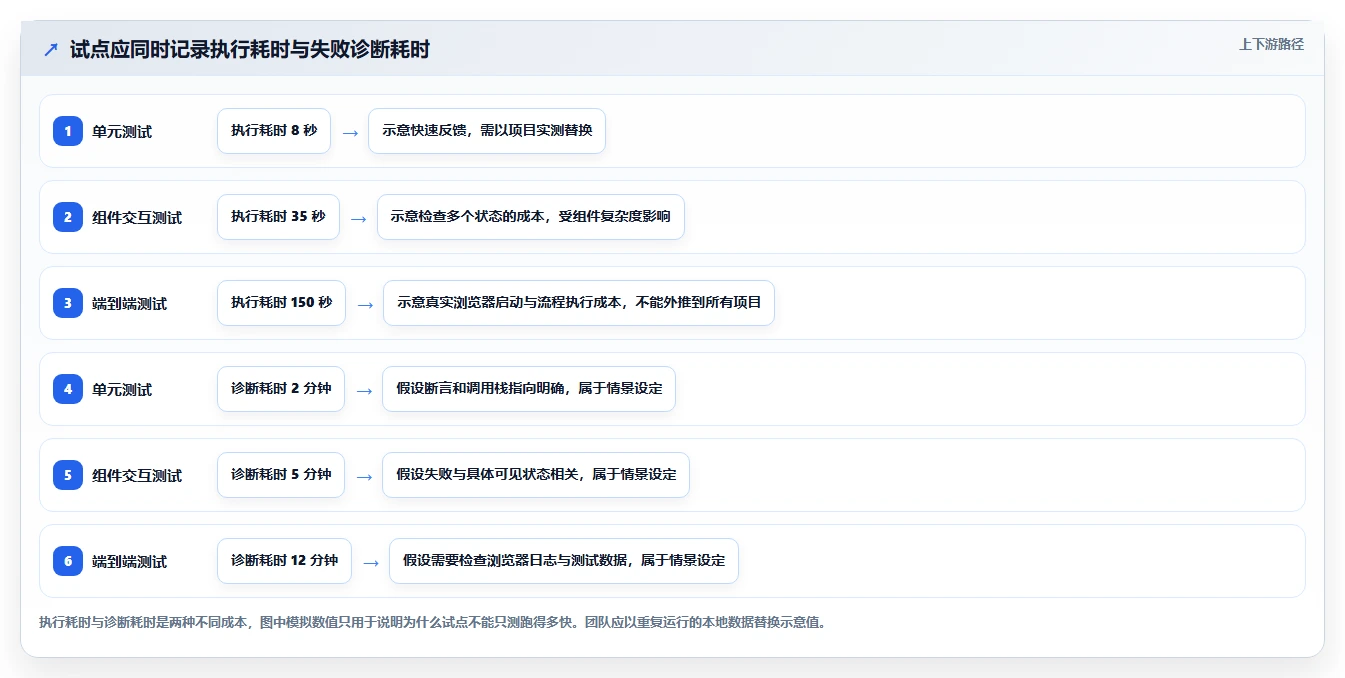Click number badge 2 beside 组件交互测试

pos(68,217)
